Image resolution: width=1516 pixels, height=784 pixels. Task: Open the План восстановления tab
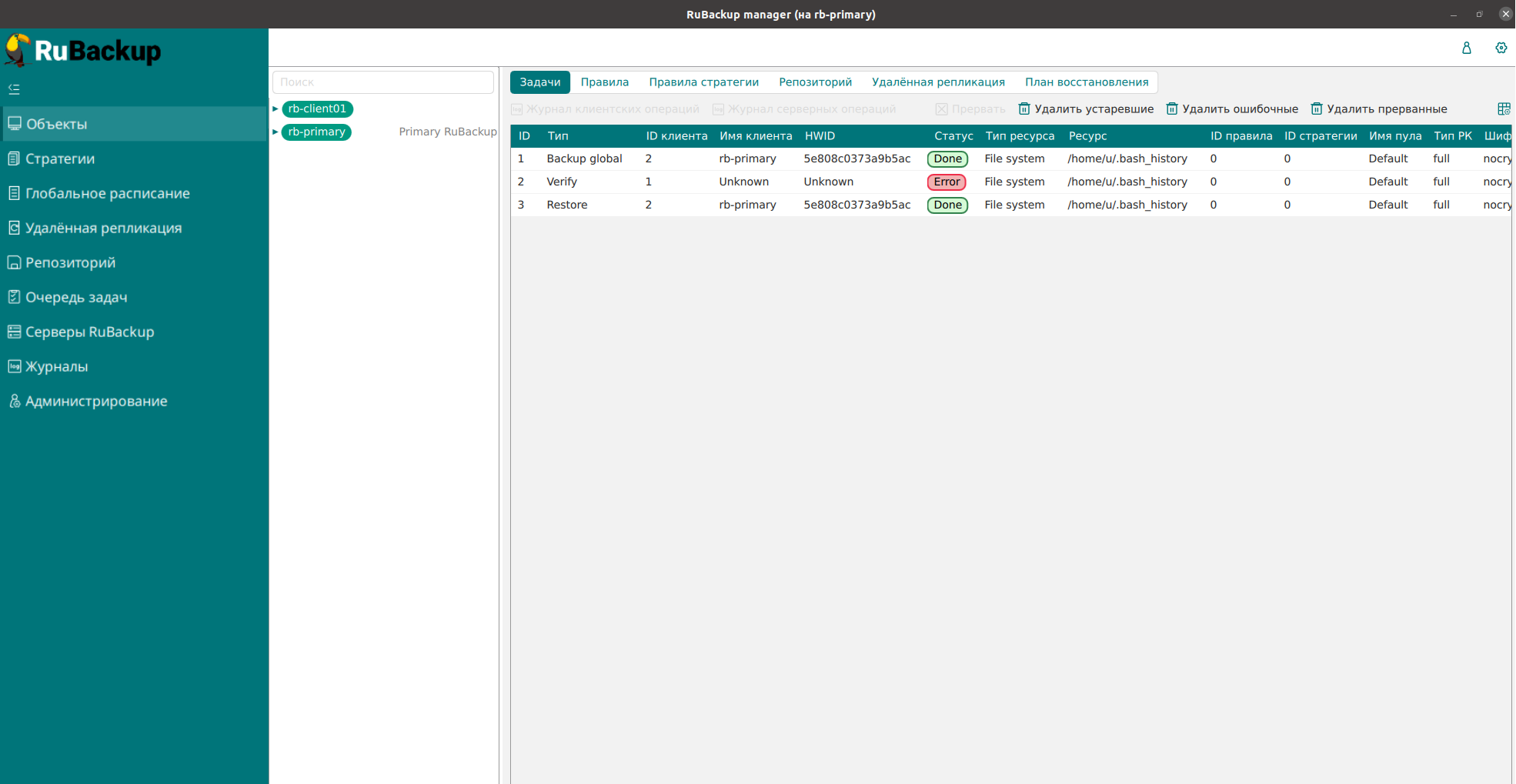point(1086,82)
